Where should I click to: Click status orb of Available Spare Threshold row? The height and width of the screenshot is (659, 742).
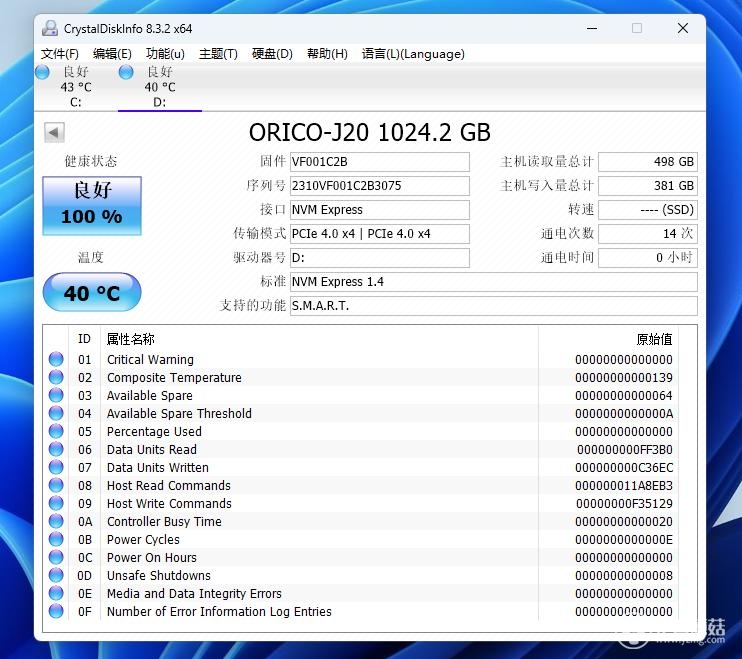coord(56,413)
